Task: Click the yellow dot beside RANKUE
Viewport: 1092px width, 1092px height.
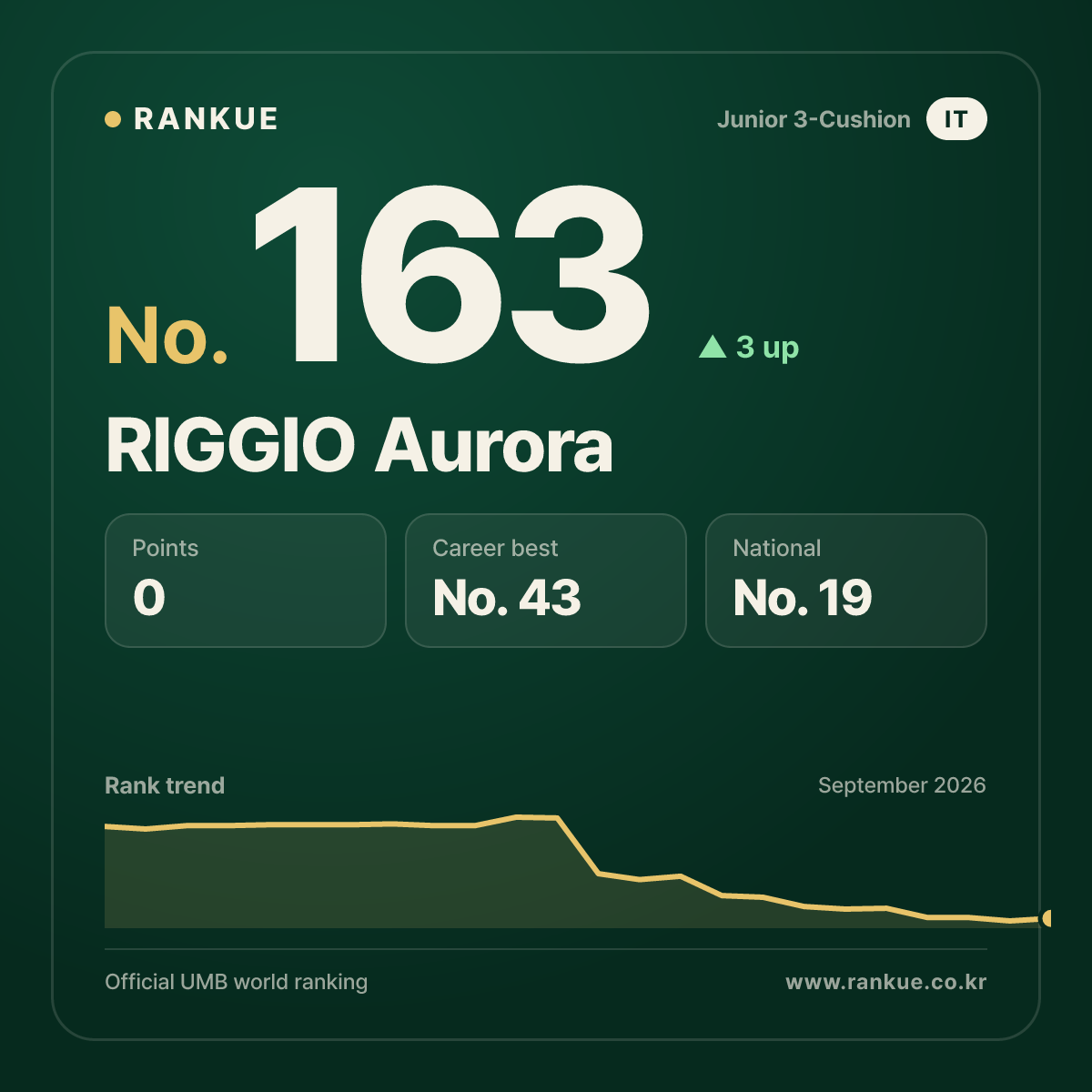Action: coord(113,119)
